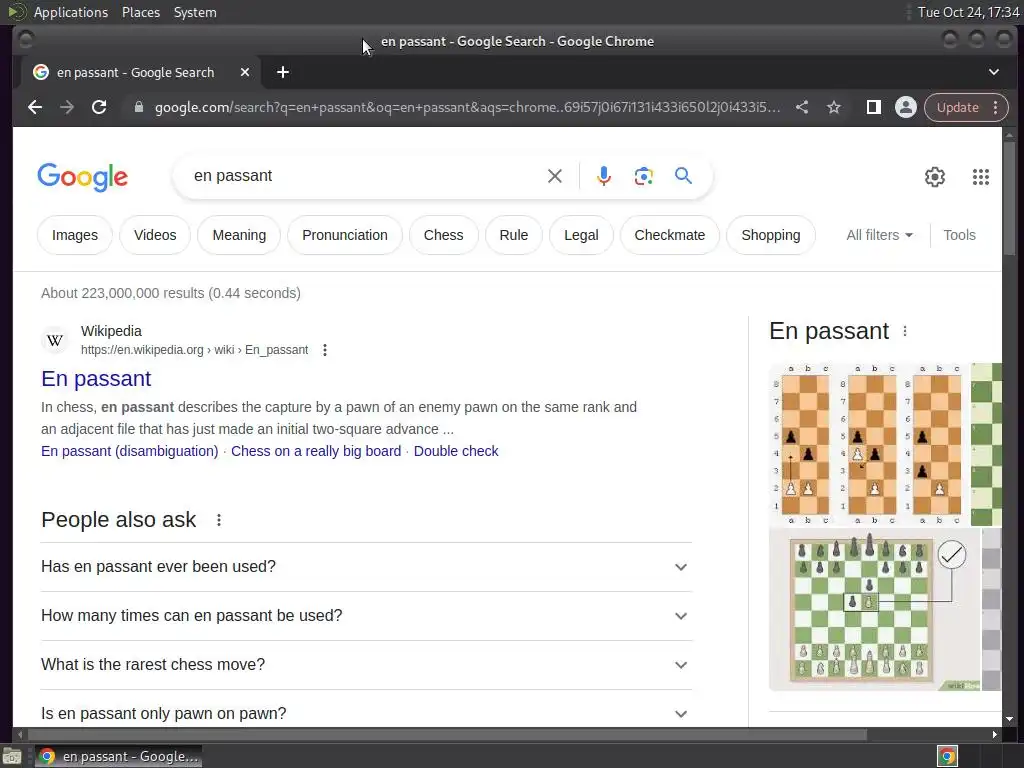The width and height of the screenshot is (1024, 768).
Task: Select the Shopping filter chip
Action: (x=771, y=235)
